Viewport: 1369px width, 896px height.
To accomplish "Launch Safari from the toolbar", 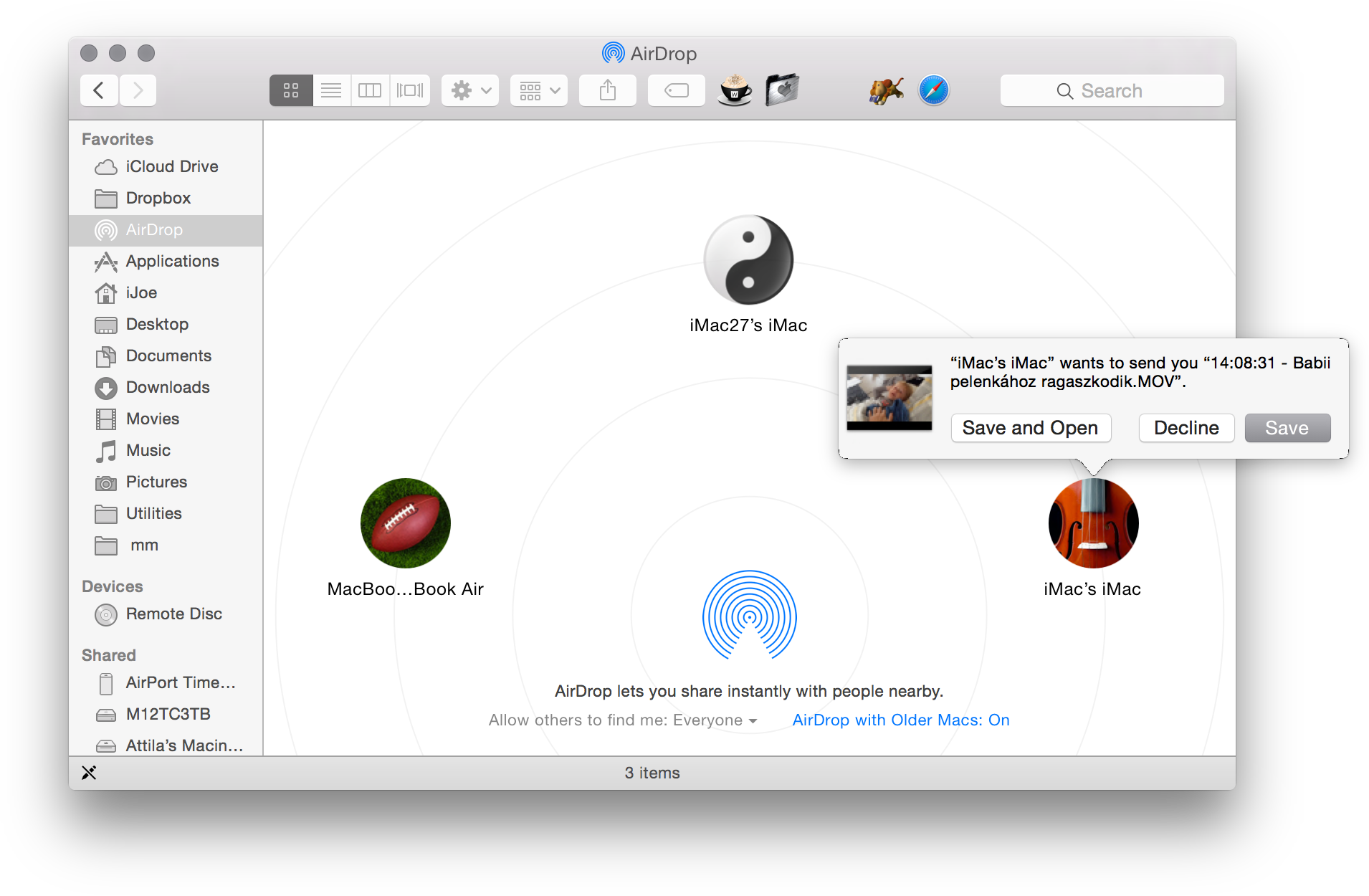I will coord(934,90).
